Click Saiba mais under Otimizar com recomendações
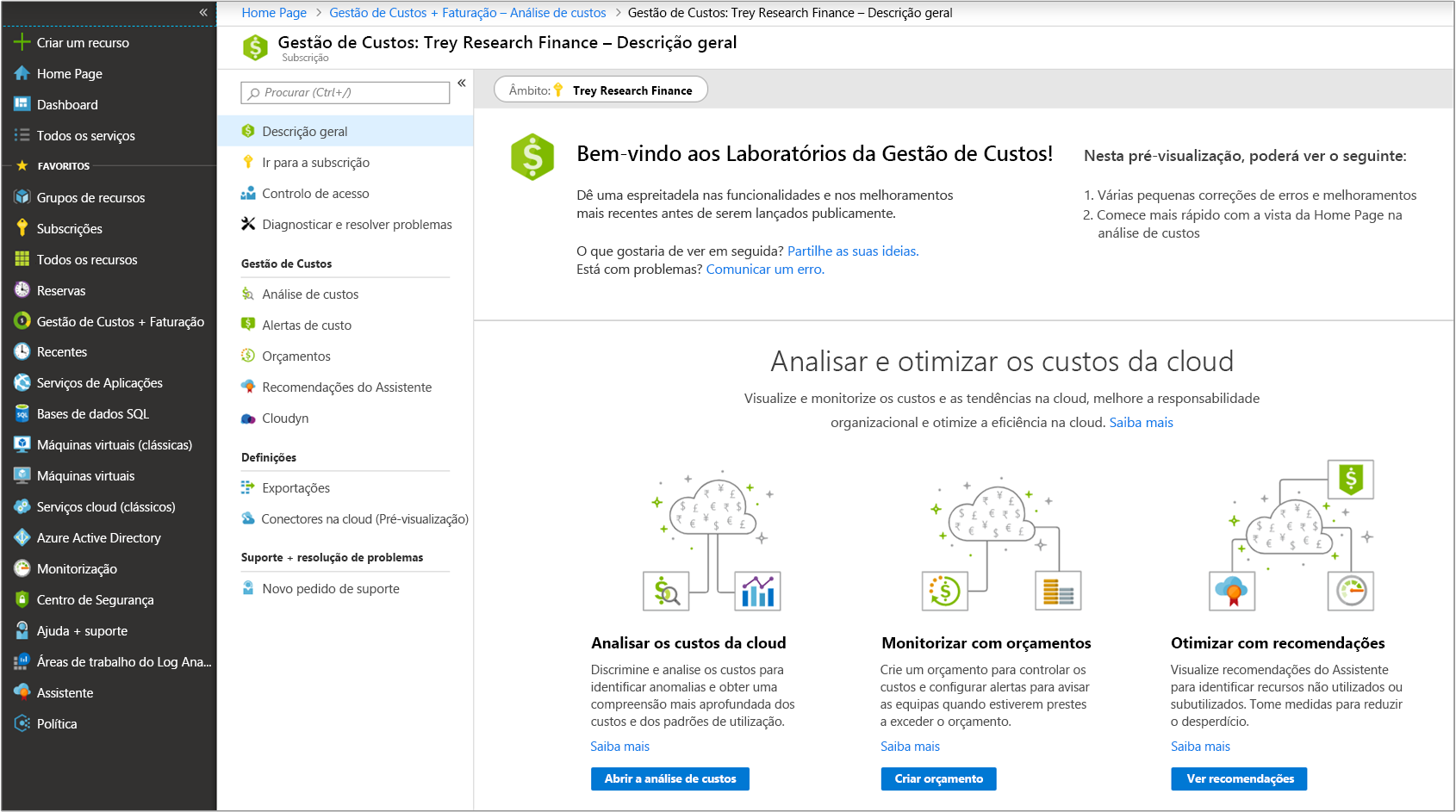Image resolution: width=1456 pixels, height=812 pixels. tap(1200, 746)
